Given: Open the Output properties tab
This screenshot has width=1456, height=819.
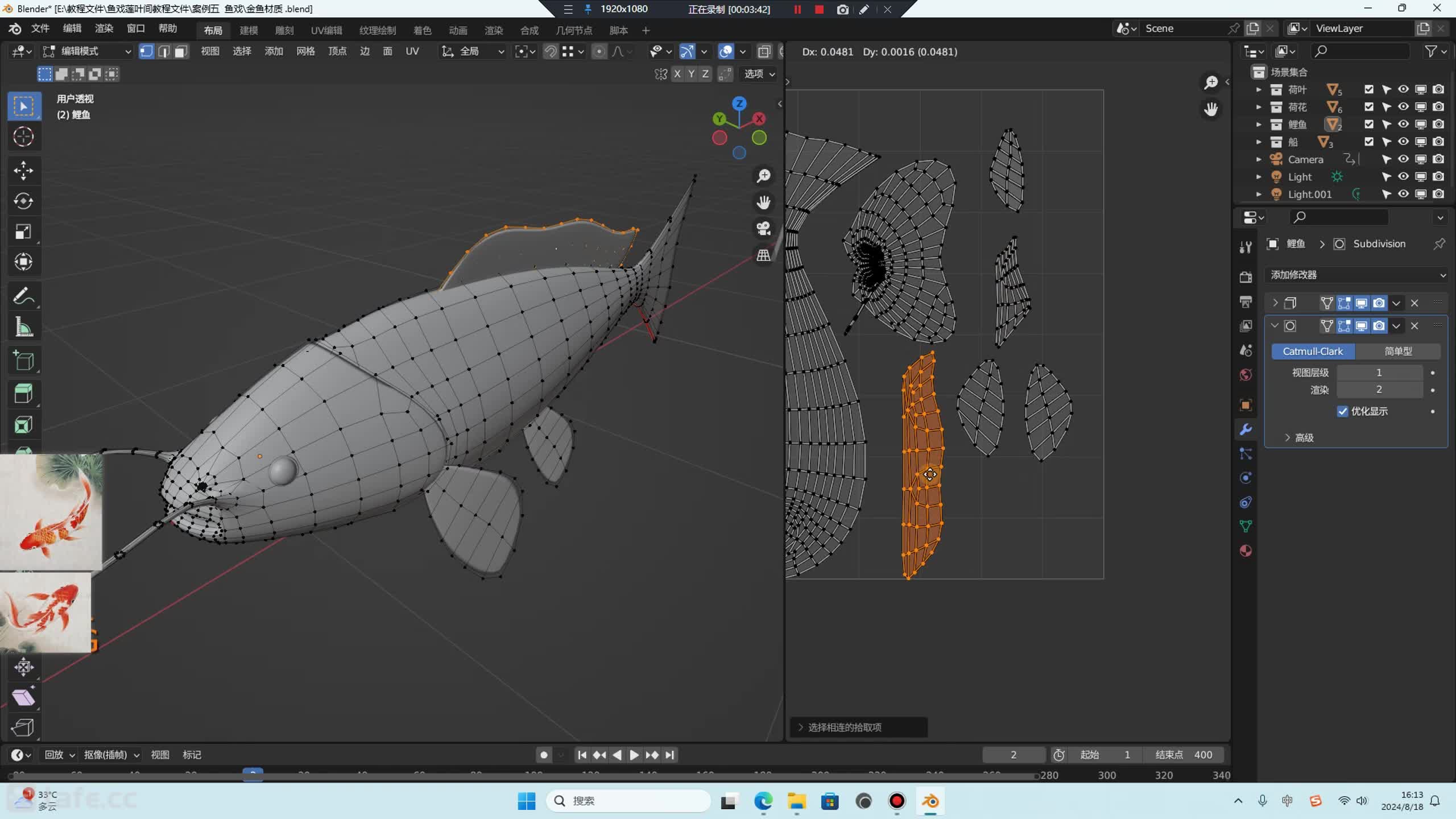Looking at the screenshot, I should pyautogui.click(x=1246, y=301).
